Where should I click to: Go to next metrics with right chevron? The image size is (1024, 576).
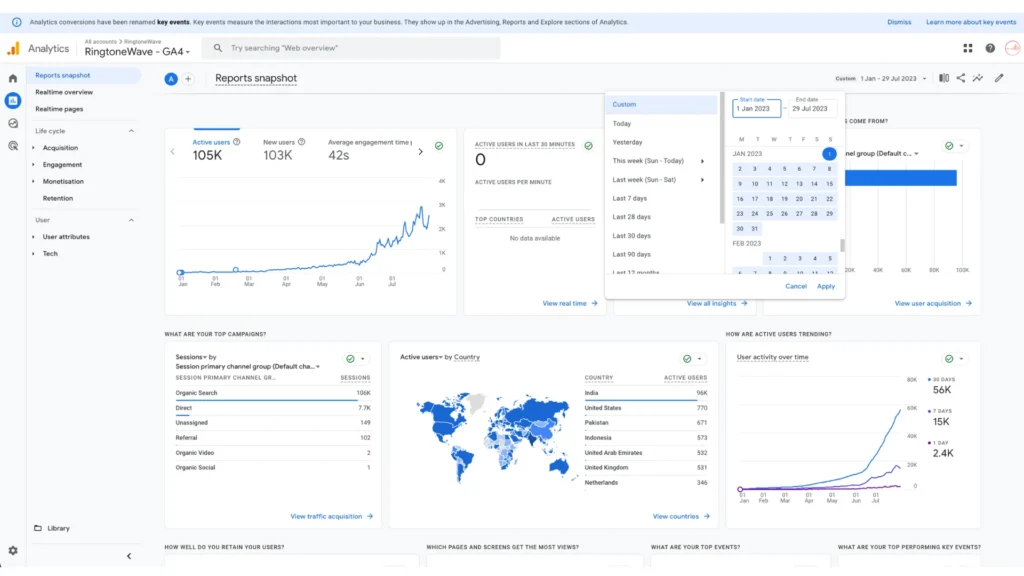point(421,152)
